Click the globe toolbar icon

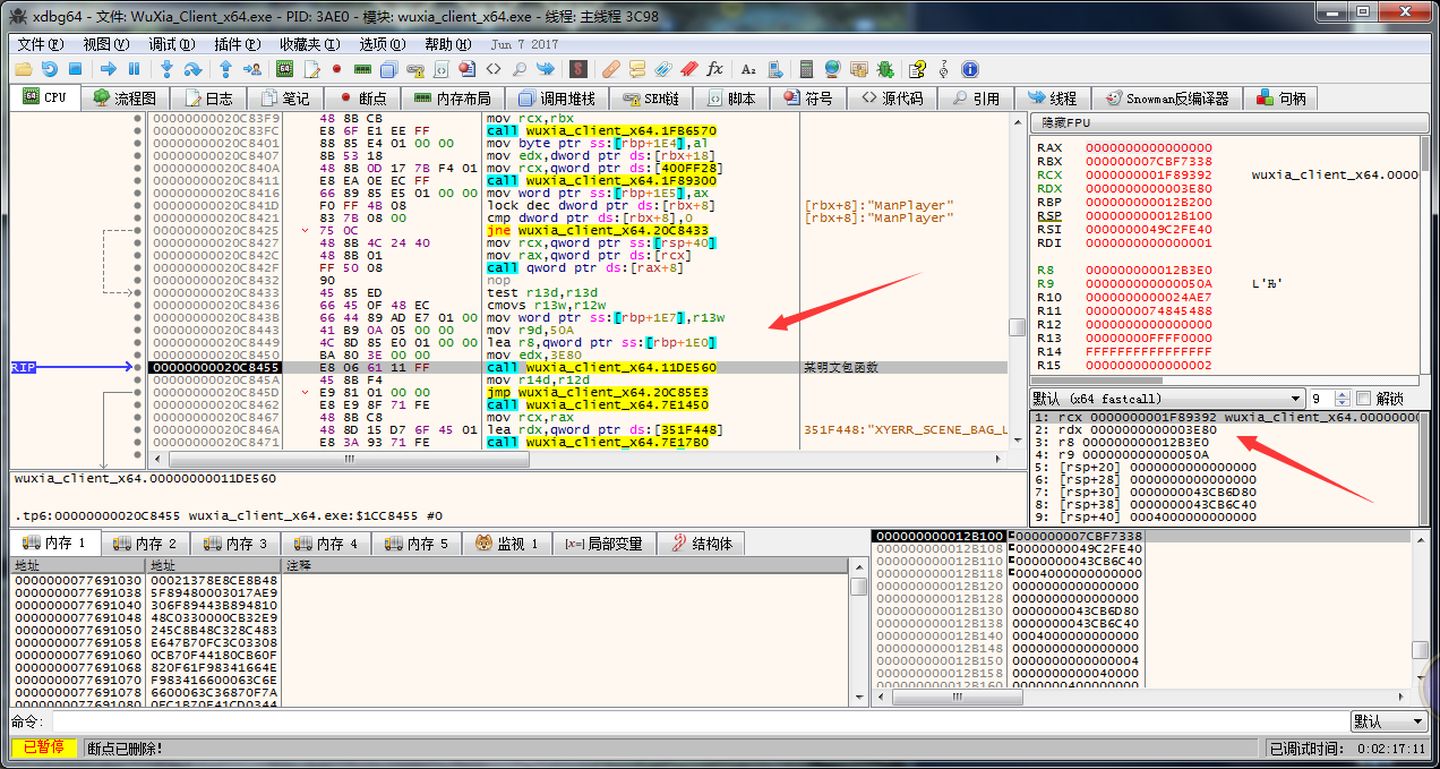click(x=832, y=69)
